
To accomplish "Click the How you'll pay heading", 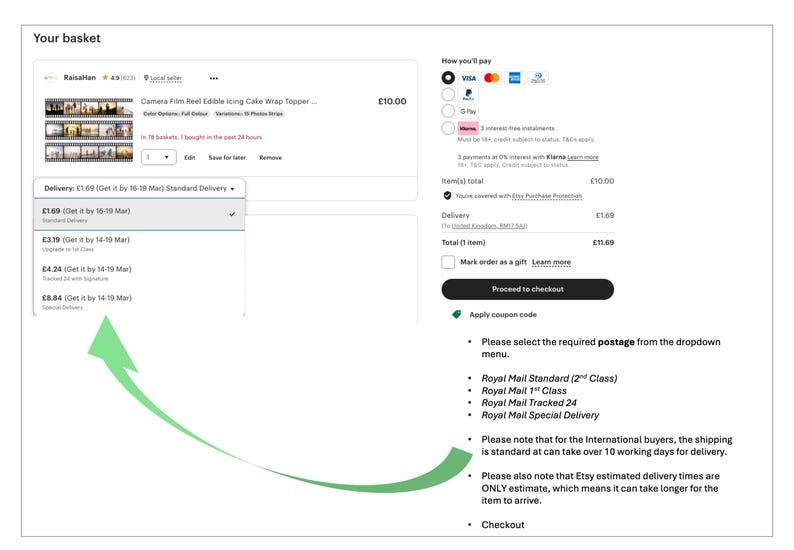I will click(x=466, y=61).
